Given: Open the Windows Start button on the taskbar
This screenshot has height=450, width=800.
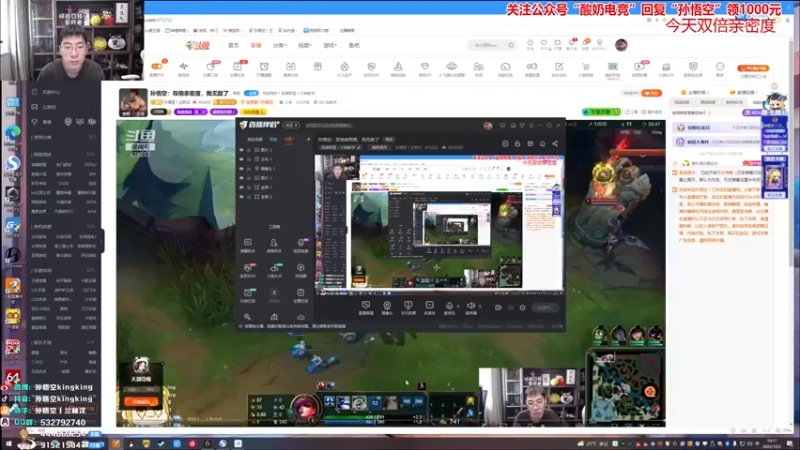Looking at the screenshot, I should pos(7,444).
